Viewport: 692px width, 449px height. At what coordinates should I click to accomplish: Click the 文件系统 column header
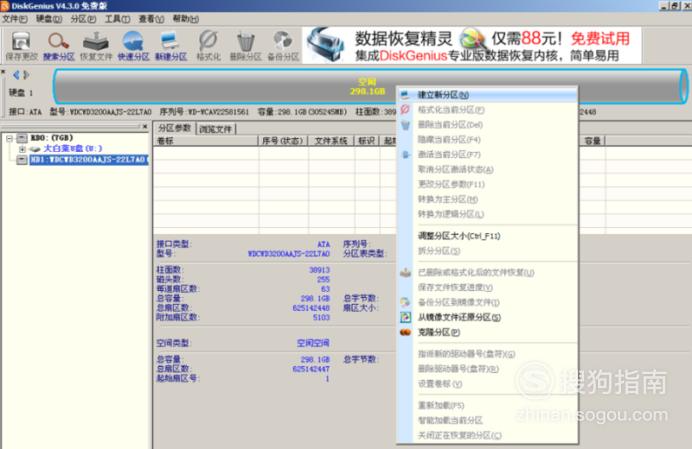331,141
